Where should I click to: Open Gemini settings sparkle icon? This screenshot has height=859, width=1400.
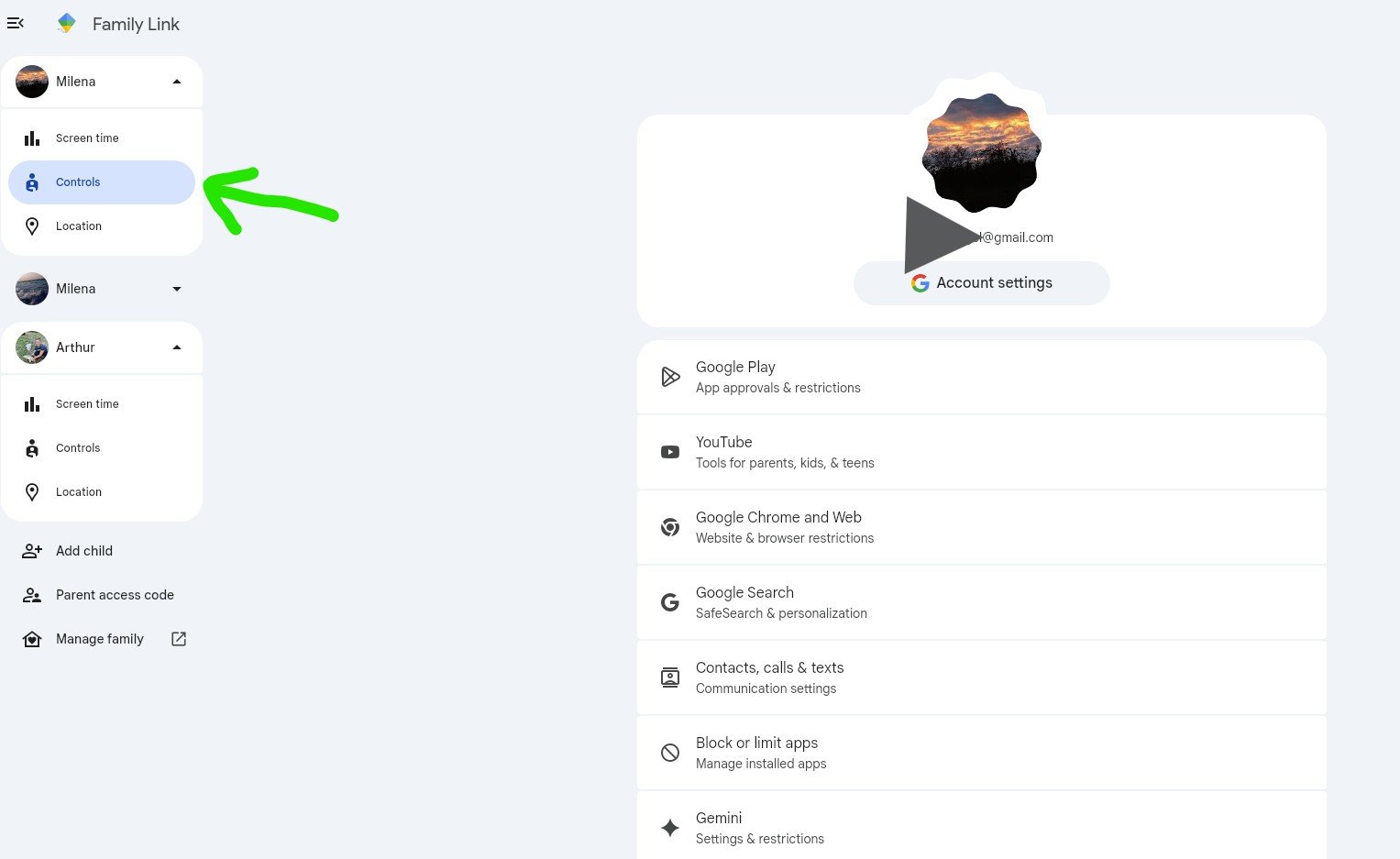pos(670,828)
